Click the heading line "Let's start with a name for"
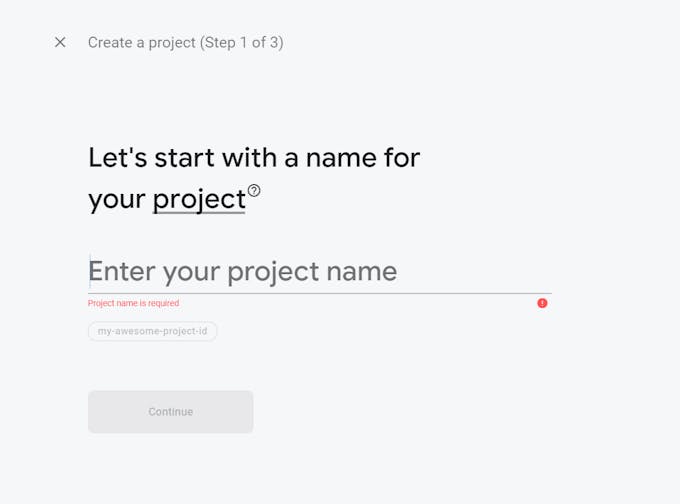Screen dimensions: 680x504 pos(254,157)
